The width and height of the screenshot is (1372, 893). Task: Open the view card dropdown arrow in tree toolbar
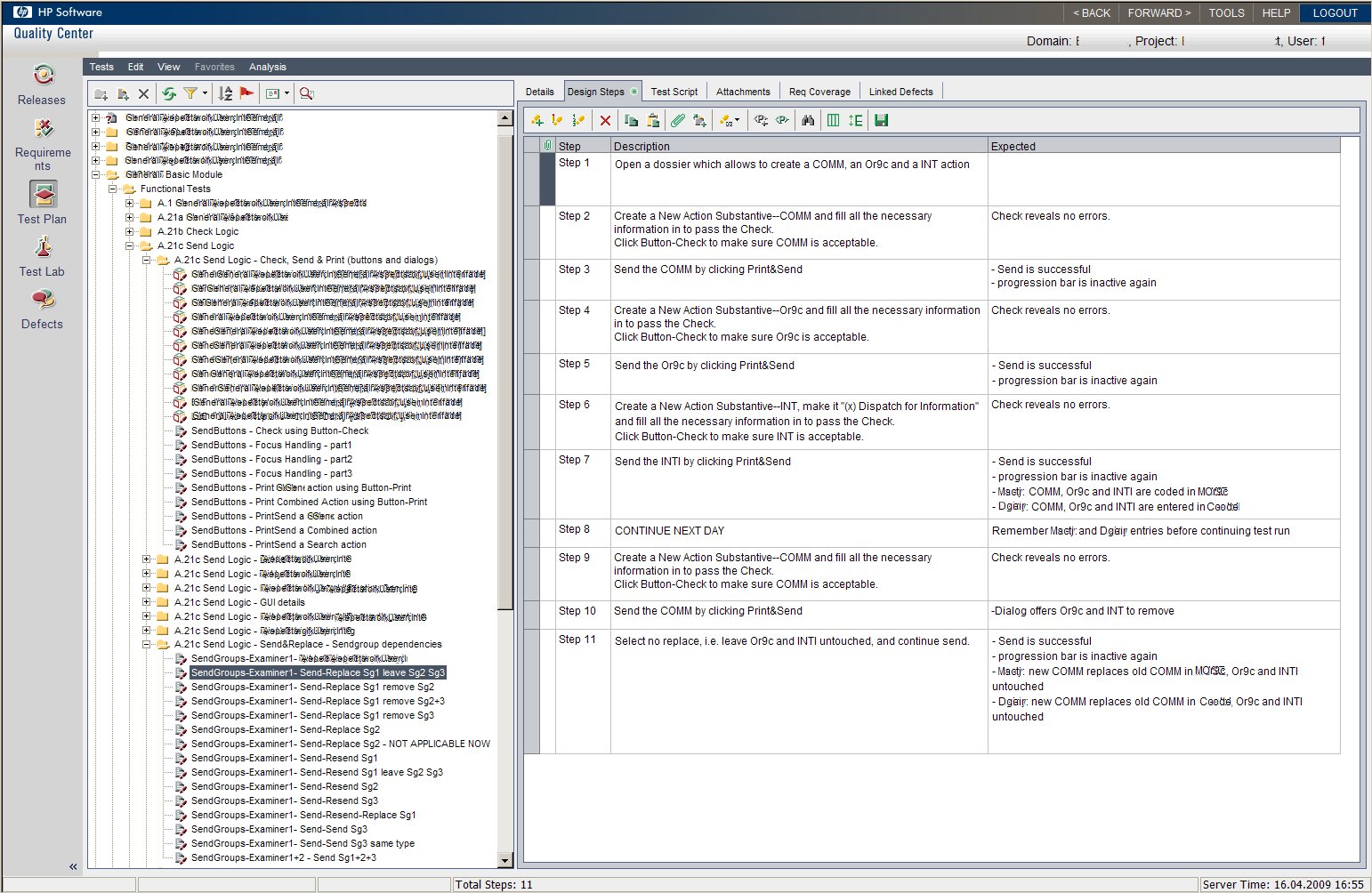coord(287,93)
